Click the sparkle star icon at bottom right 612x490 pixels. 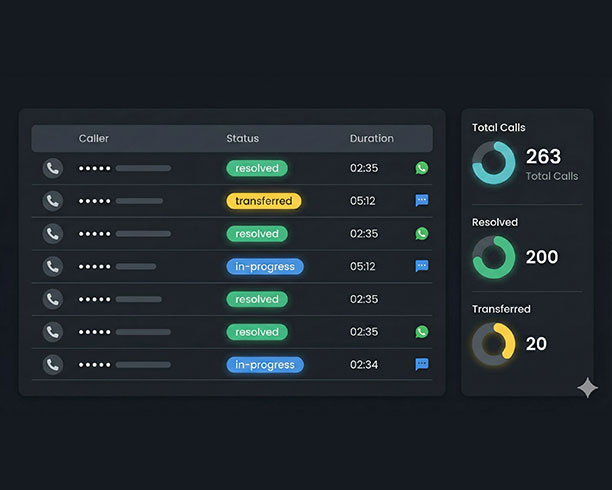point(588,388)
